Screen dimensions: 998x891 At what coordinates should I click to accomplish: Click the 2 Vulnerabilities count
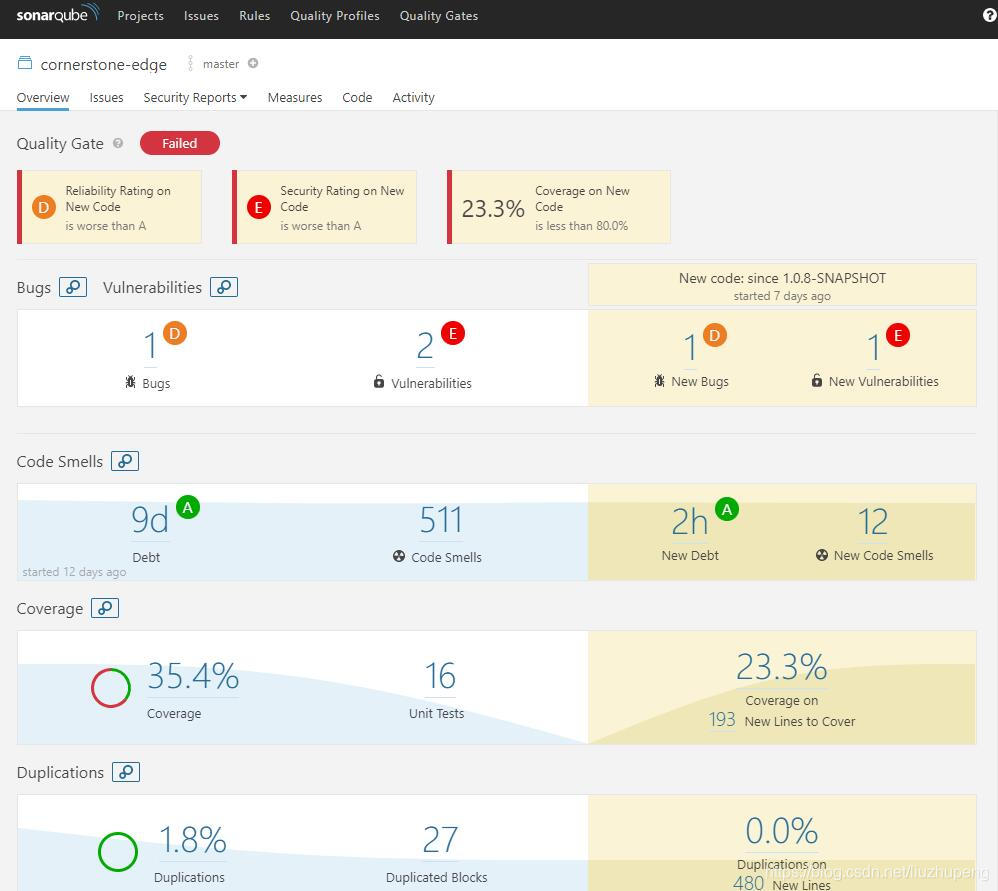(425, 346)
